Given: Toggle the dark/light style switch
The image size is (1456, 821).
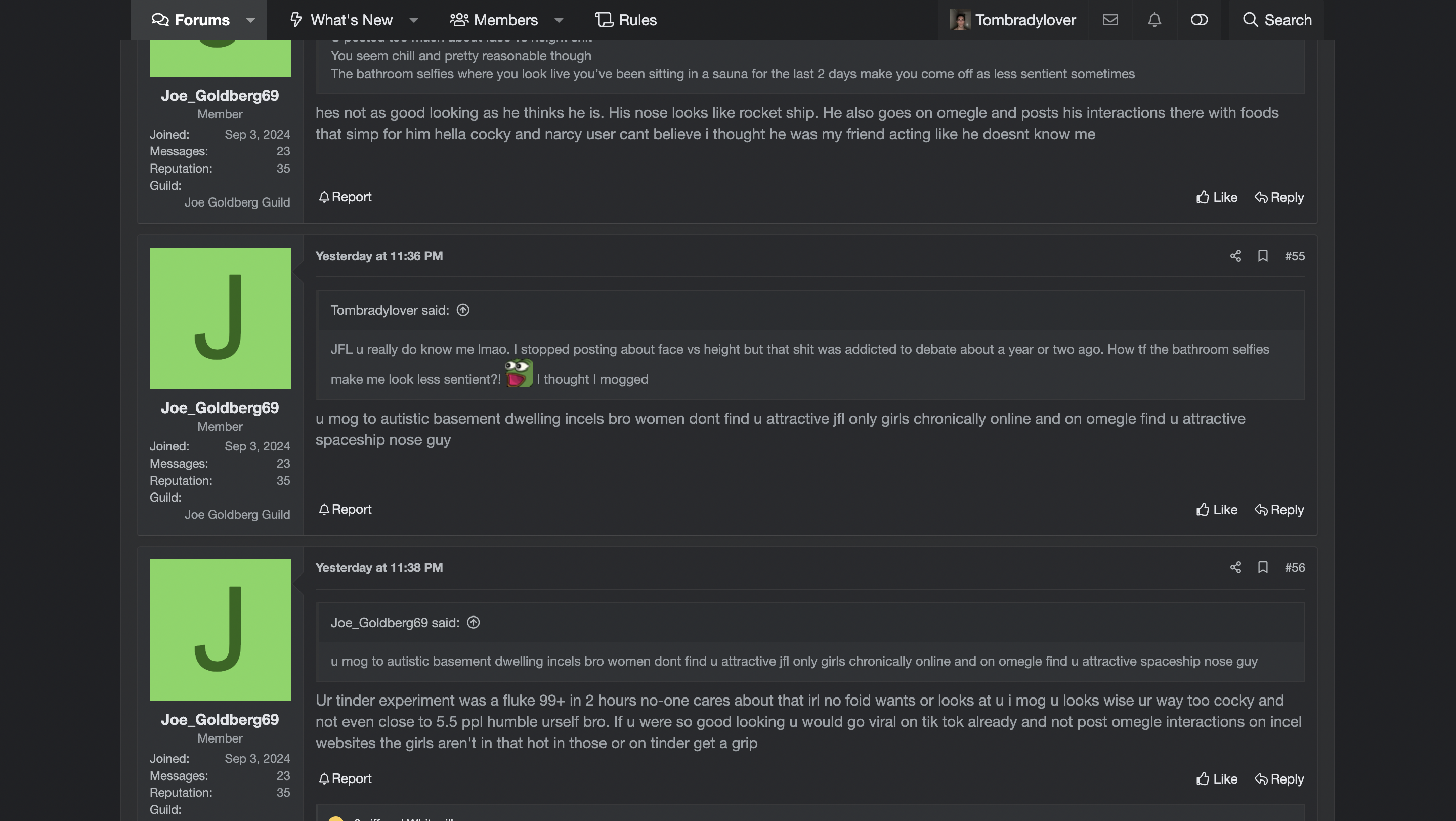Looking at the screenshot, I should (1199, 20).
